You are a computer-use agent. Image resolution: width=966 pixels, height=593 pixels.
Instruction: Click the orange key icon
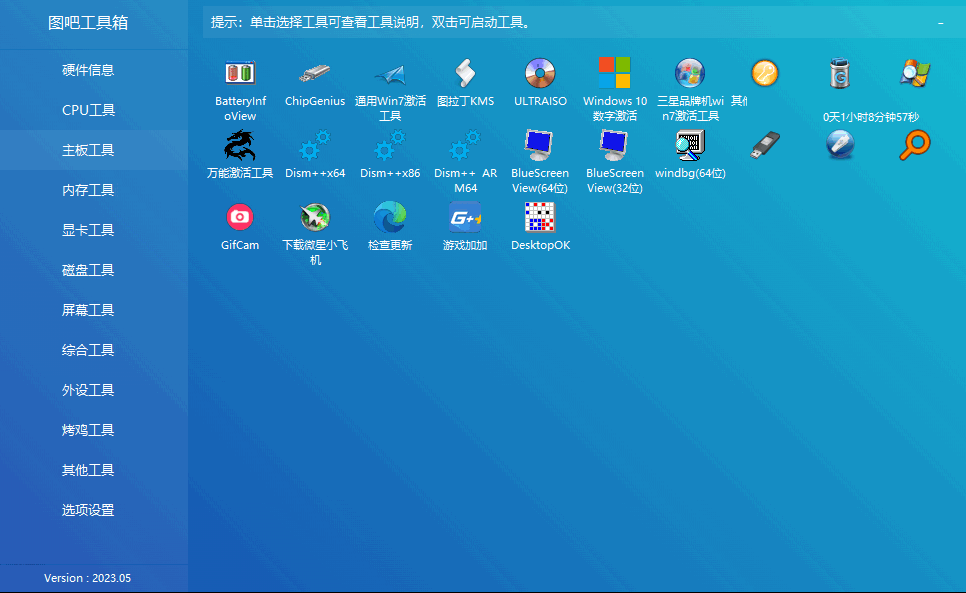pos(765,73)
